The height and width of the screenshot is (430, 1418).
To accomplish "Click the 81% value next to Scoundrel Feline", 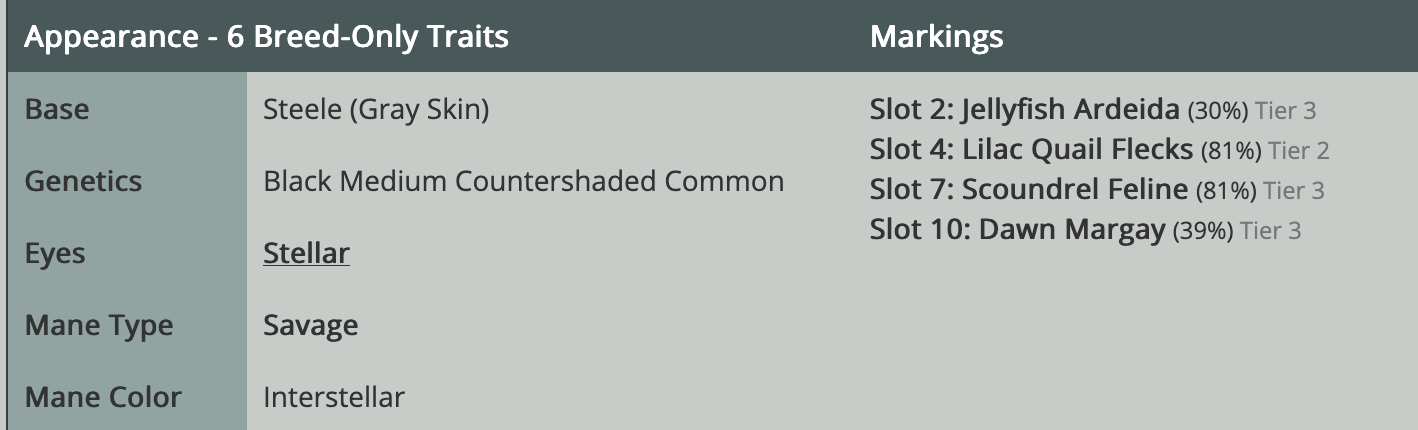I will 1226,191.
